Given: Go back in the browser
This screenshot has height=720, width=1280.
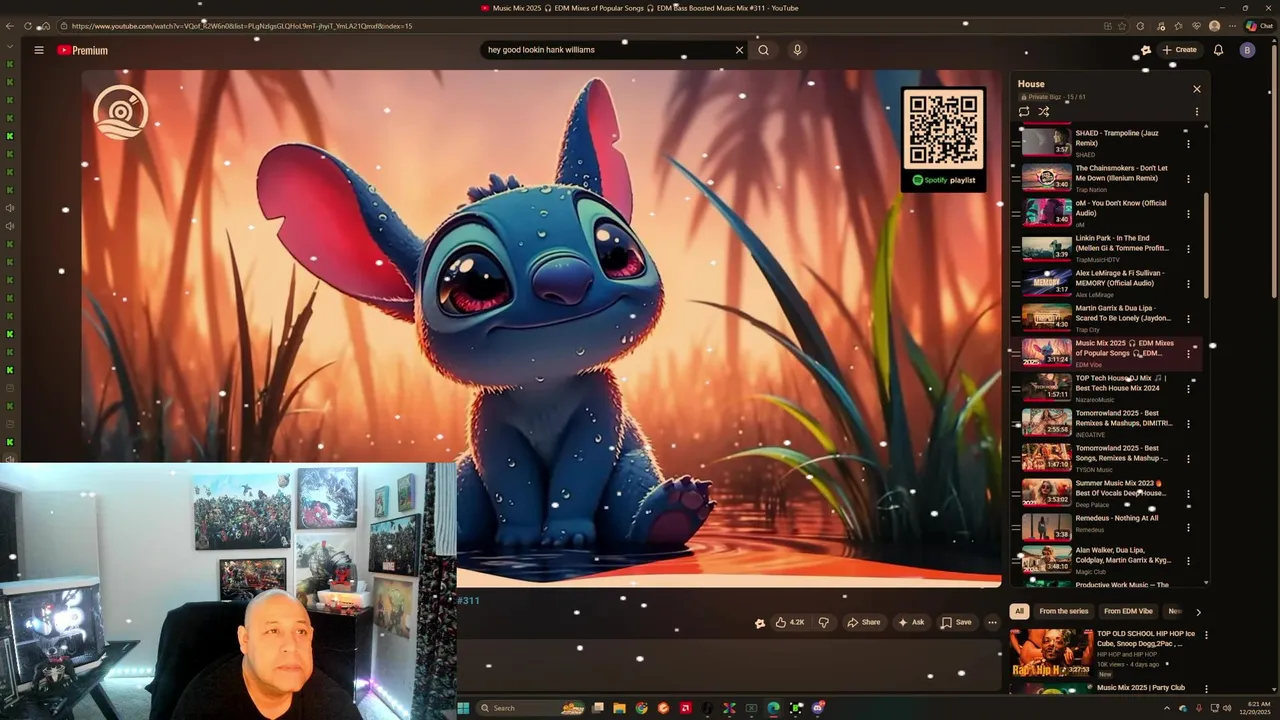Looking at the screenshot, I should (x=10, y=26).
